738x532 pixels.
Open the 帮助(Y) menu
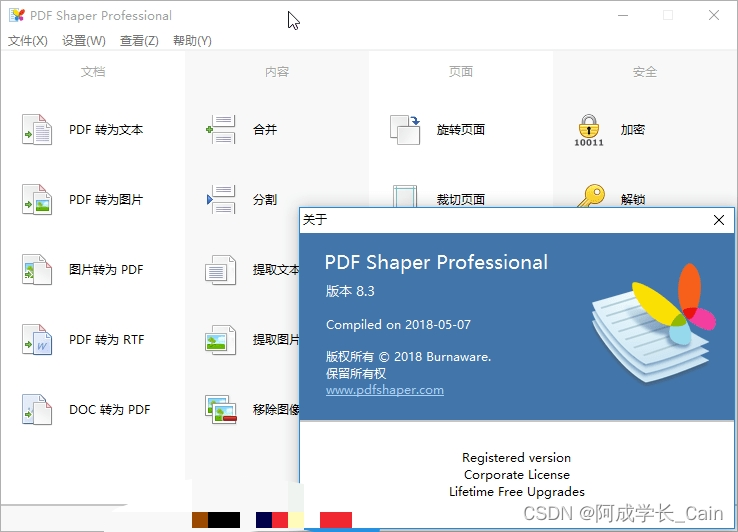[192, 41]
